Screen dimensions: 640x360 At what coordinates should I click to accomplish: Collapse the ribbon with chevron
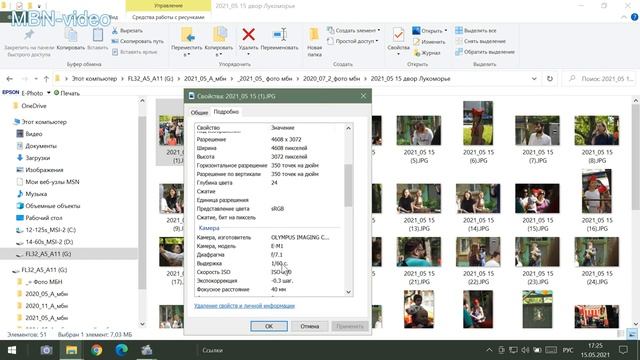pyautogui.click(x=624, y=17)
